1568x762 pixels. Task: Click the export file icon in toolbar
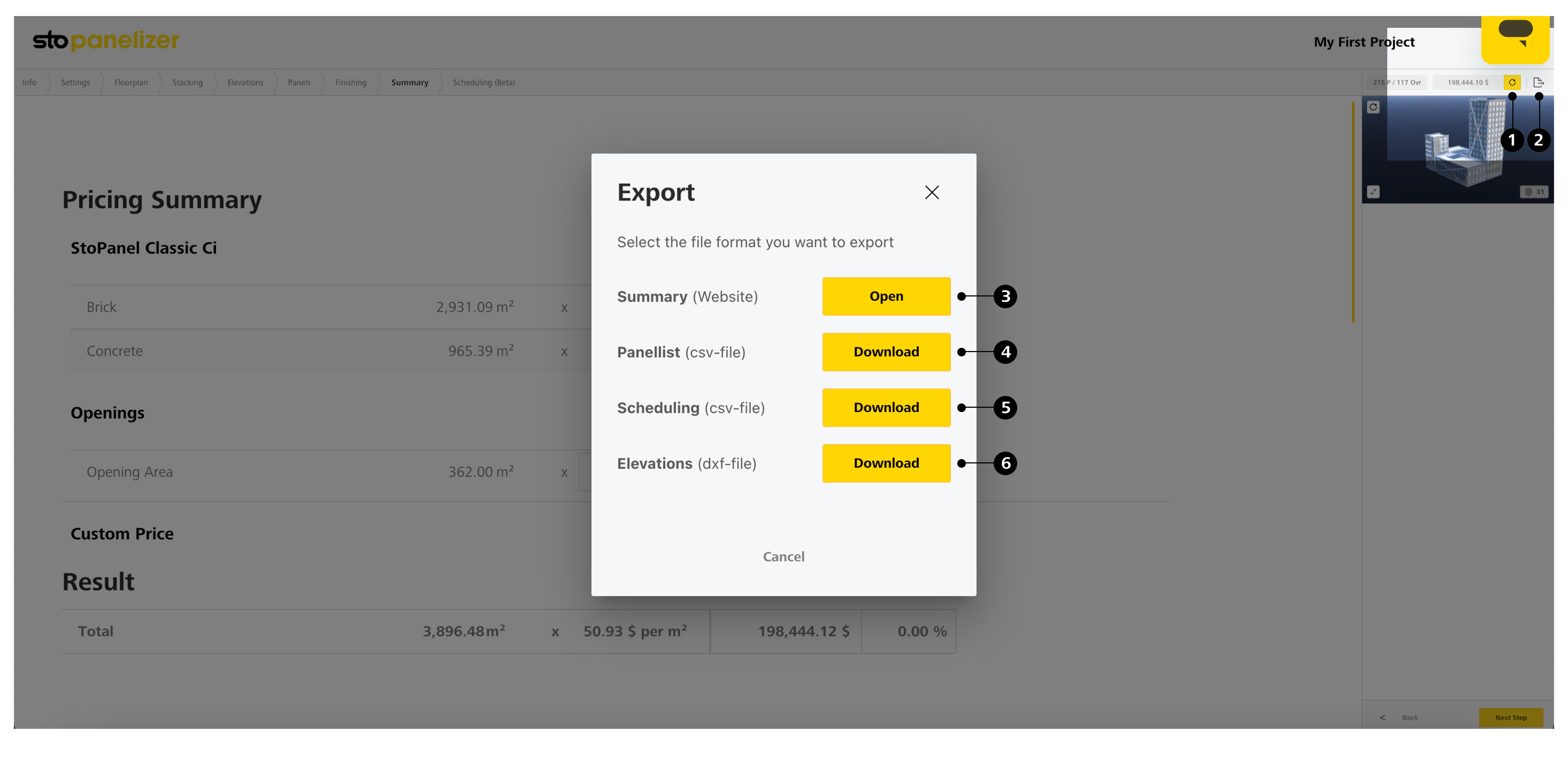[1539, 83]
